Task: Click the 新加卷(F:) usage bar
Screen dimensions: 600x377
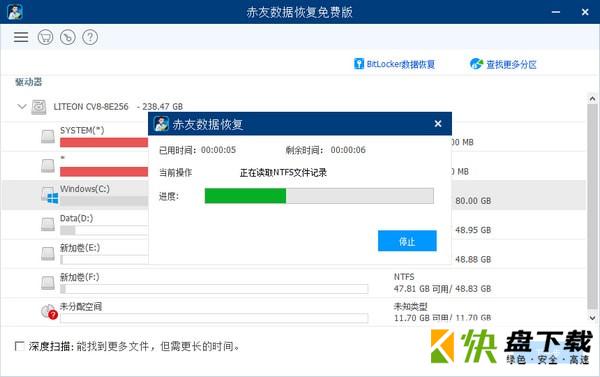Action: (x=214, y=289)
